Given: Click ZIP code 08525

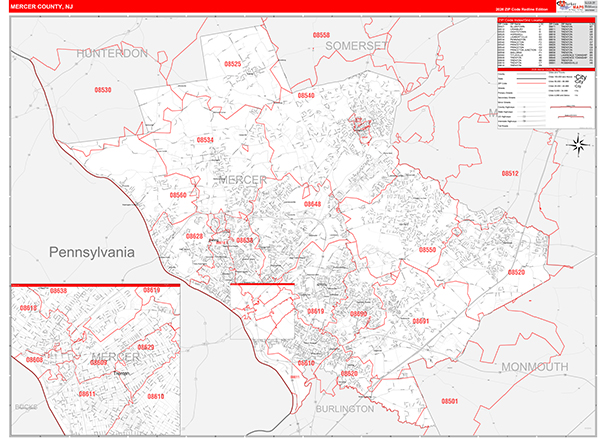Looking at the screenshot, I should point(233,64).
